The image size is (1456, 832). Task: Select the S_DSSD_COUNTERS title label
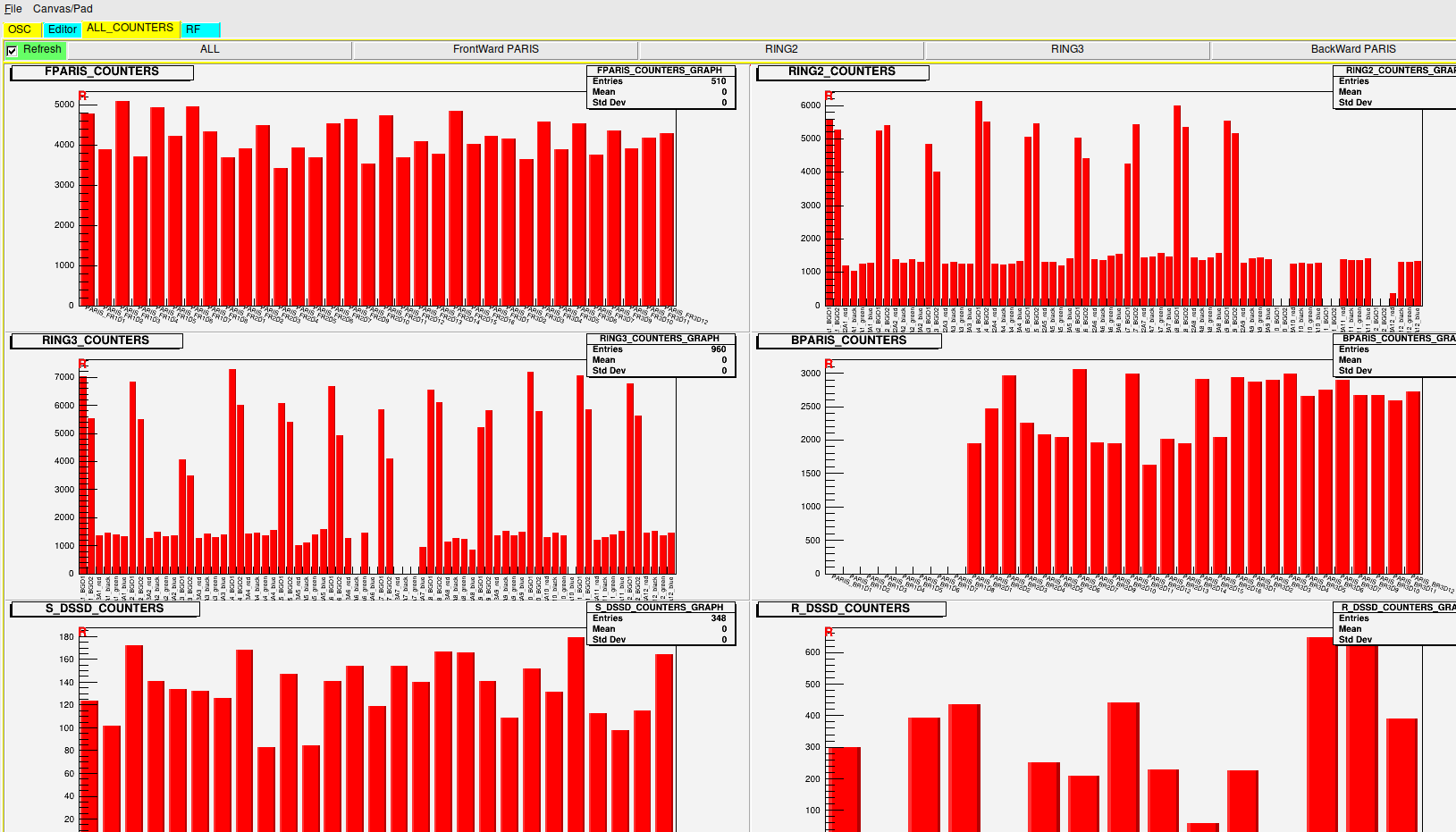(105, 609)
